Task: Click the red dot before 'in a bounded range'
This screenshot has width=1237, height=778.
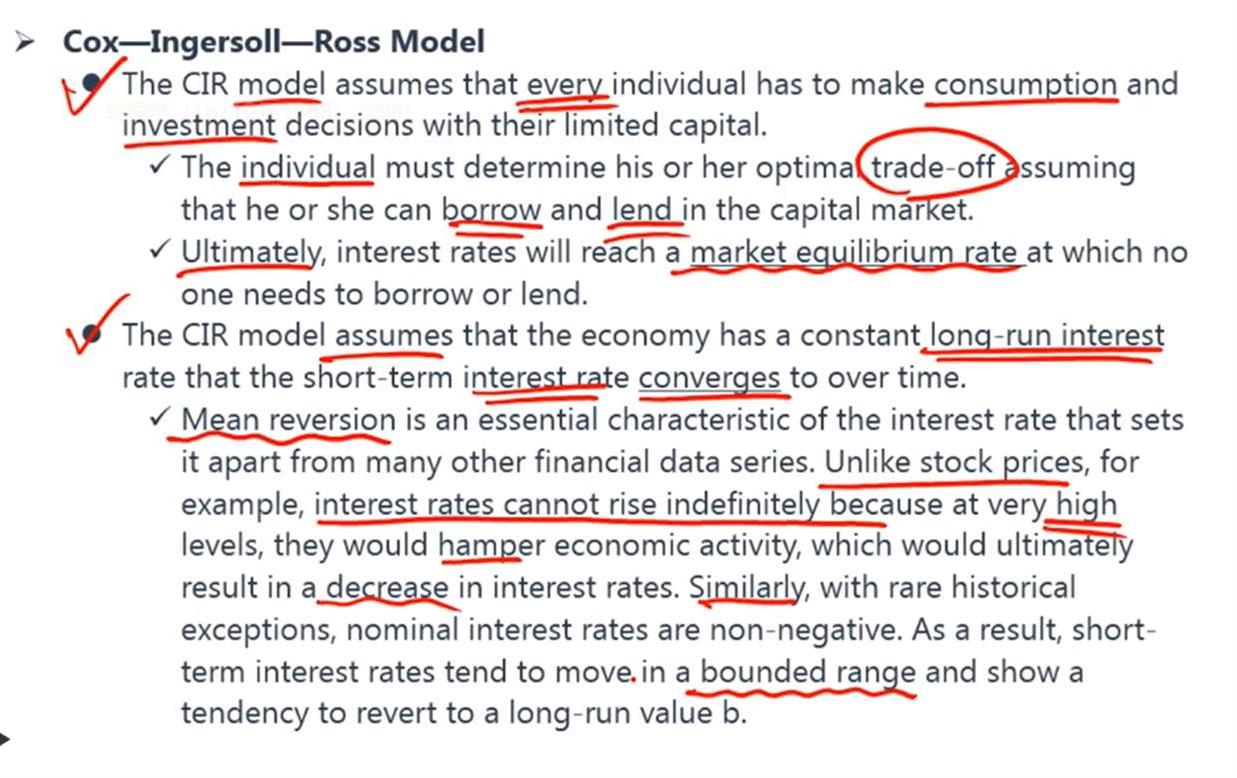Action: coord(634,678)
